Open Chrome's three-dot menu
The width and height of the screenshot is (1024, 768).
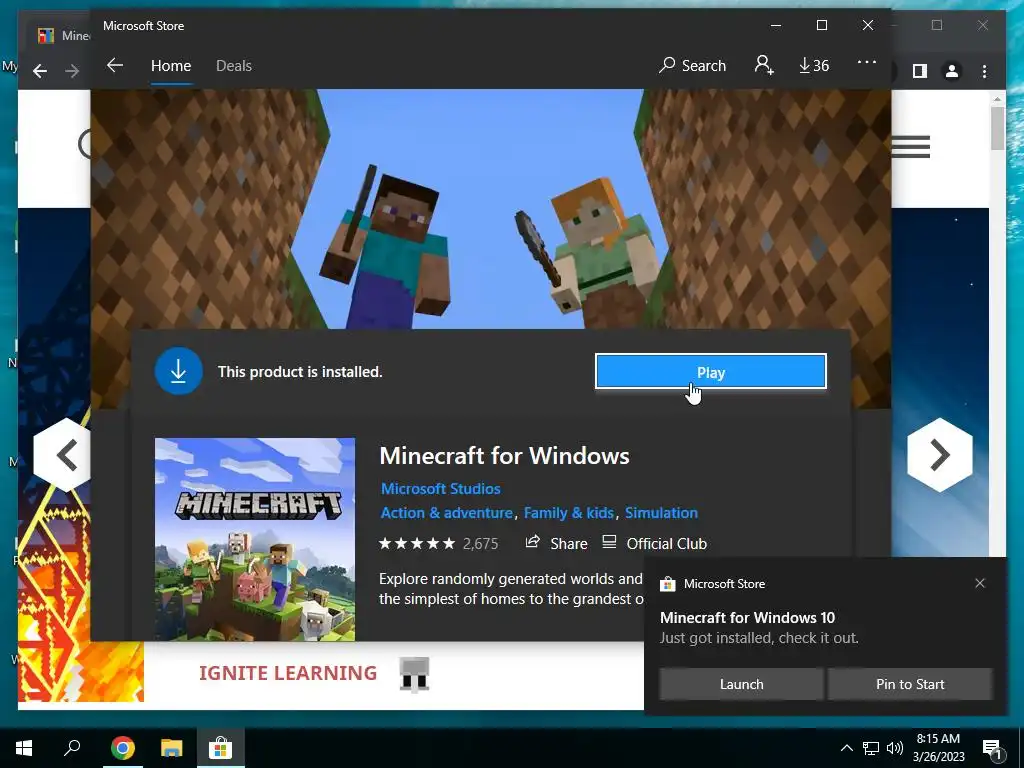[984, 71]
